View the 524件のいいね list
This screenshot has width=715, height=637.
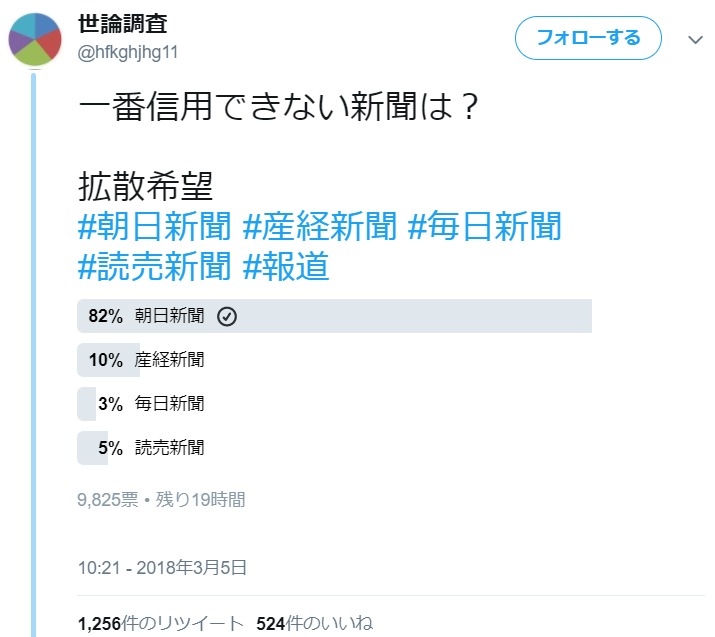click(x=315, y=624)
